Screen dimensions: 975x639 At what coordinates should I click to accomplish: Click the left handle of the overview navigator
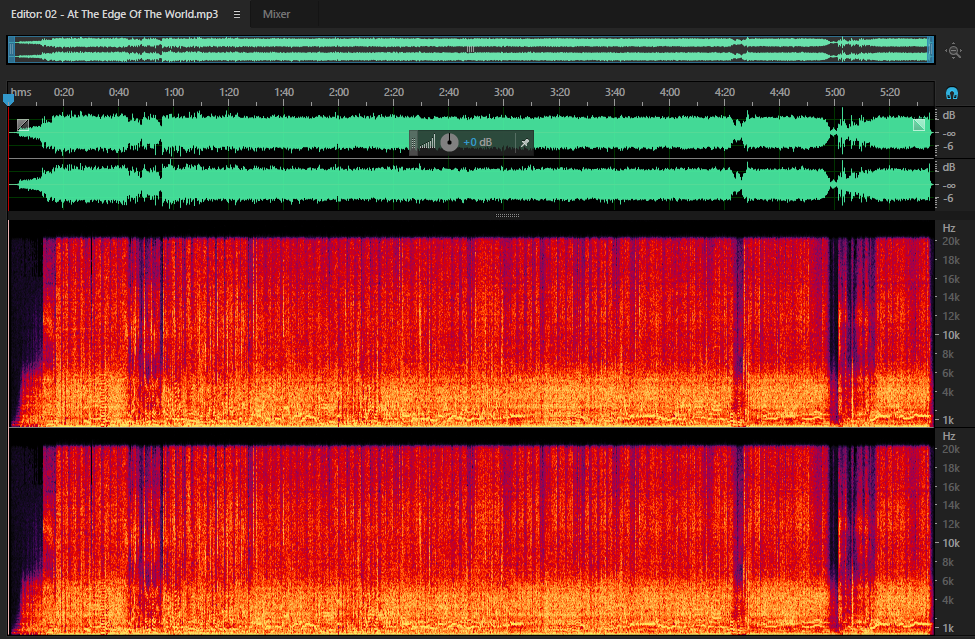(x=11, y=50)
